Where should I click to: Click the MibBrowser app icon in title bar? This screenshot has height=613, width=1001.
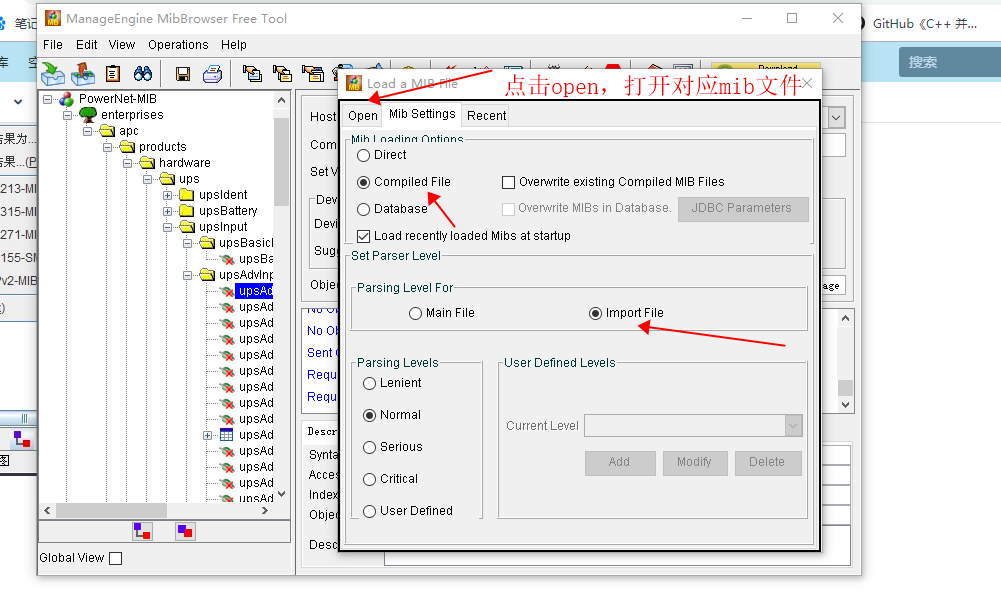click(53, 18)
